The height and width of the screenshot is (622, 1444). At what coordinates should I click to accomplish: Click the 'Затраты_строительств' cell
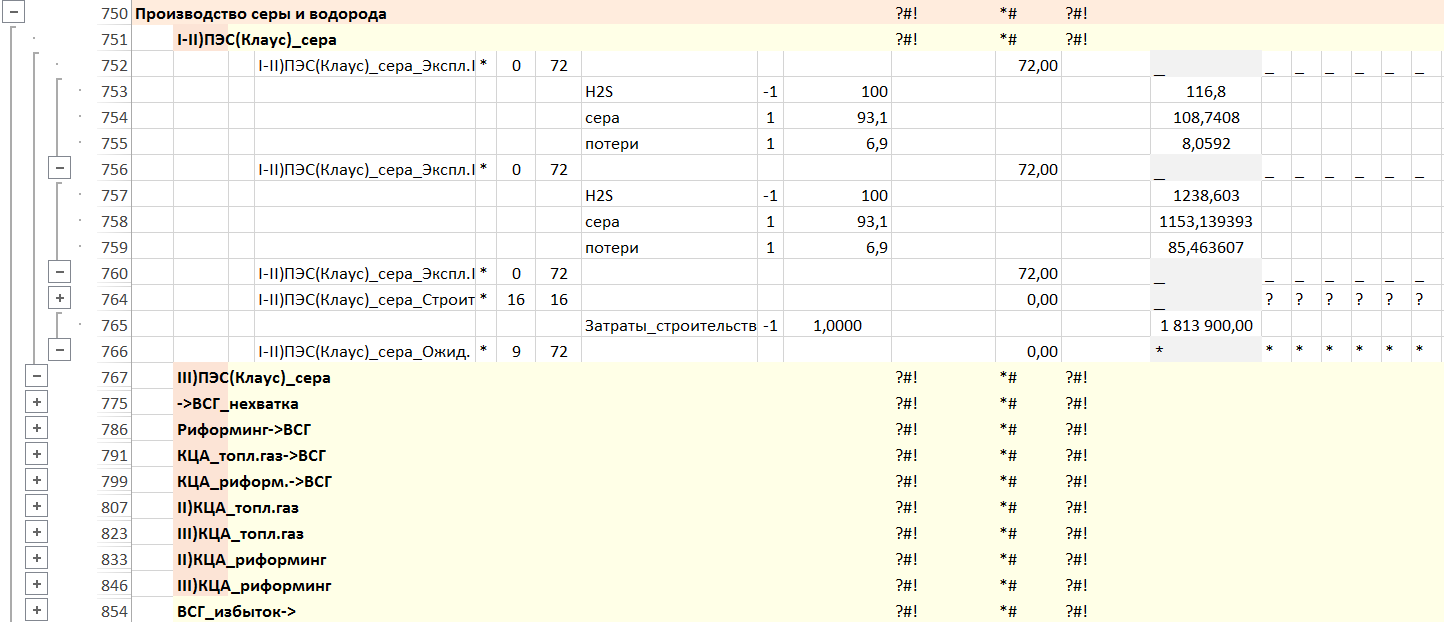click(668, 325)
